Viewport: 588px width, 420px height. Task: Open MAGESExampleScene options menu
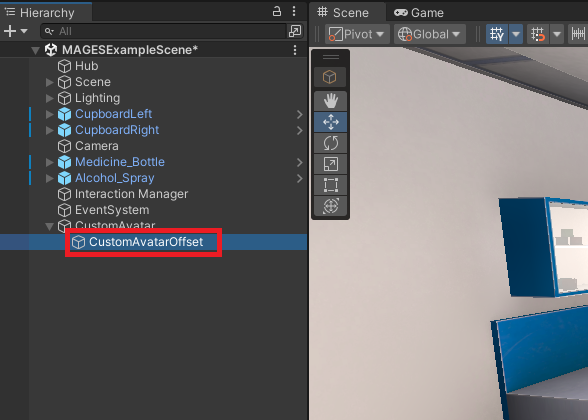point(295,50)
